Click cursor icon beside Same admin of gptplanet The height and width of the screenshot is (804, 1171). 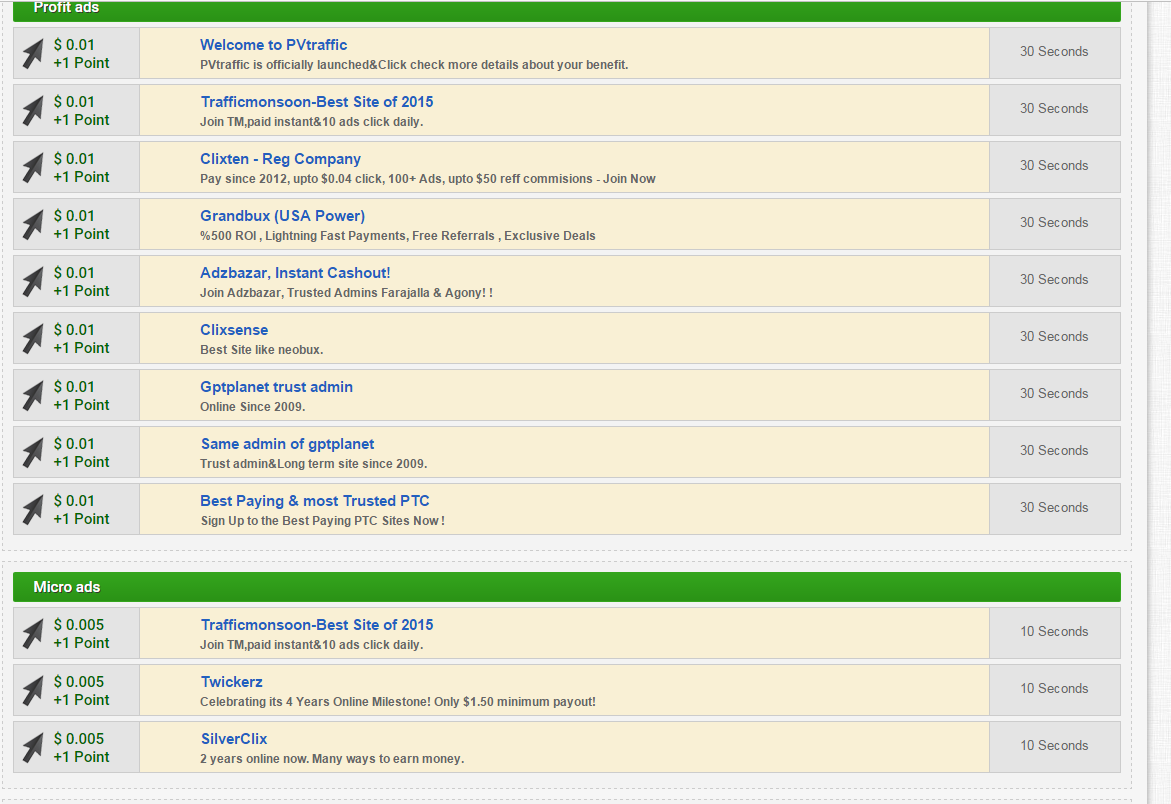33,452
